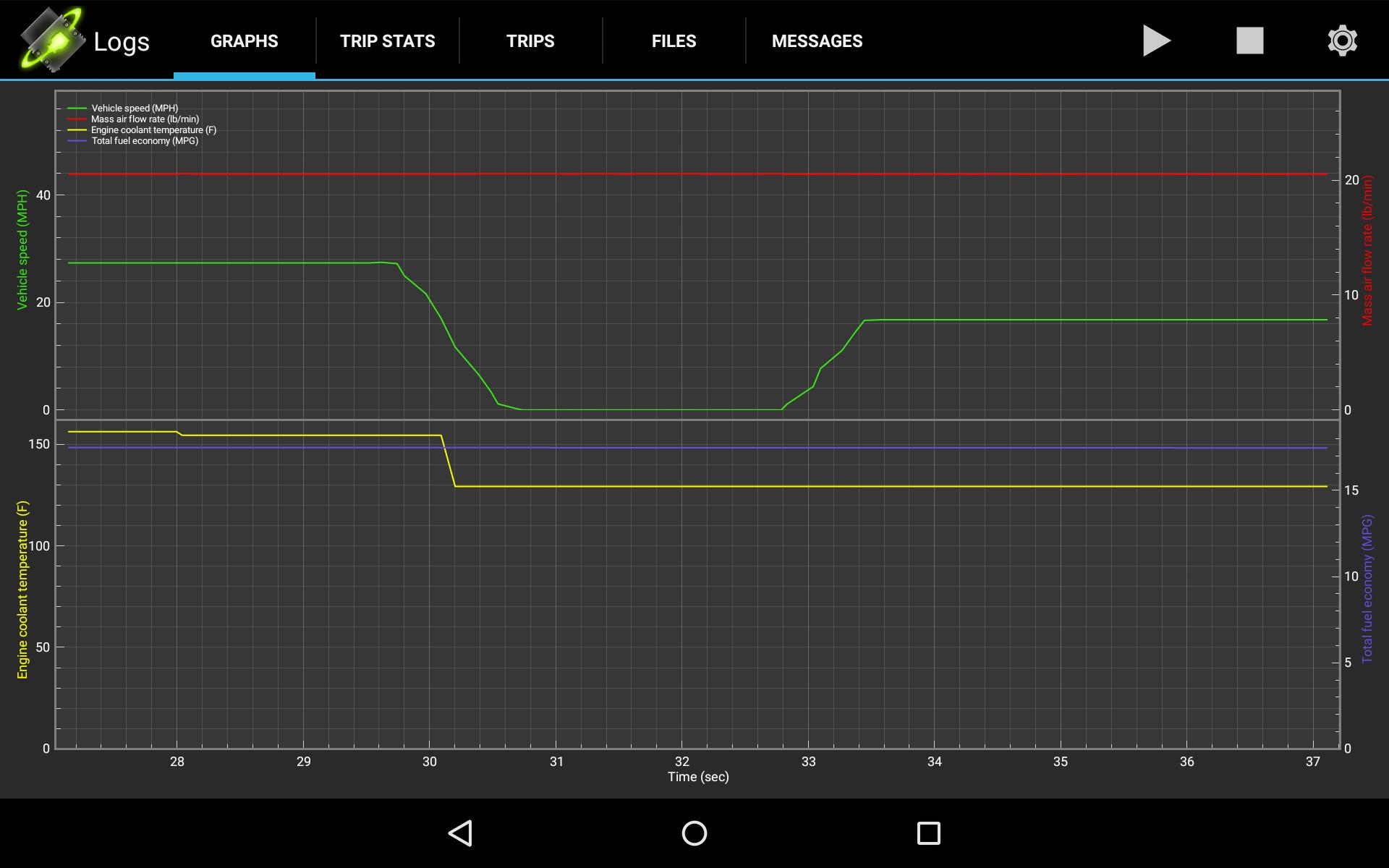Go back with the Android back triangle
The width and height of the screenshot is (1389, 868).
[x=461, y=833]
